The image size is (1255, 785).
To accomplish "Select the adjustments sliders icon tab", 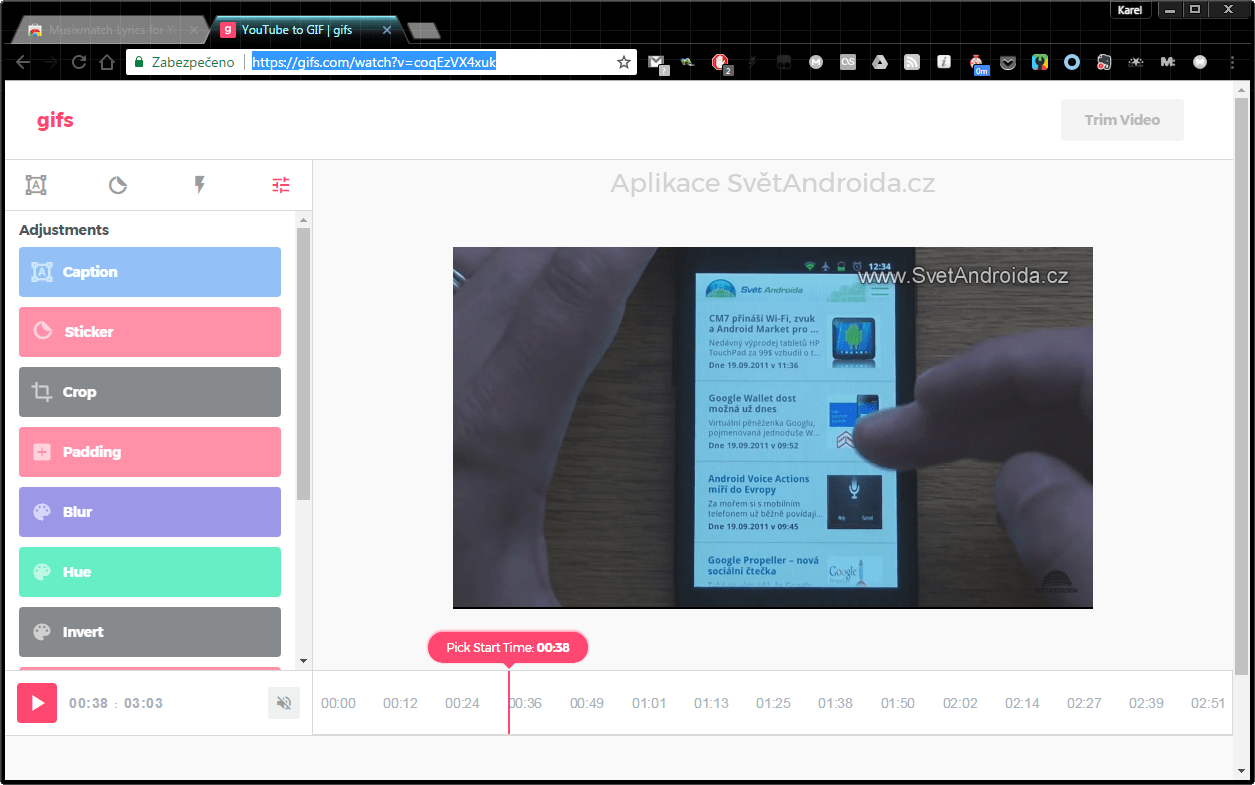I will click(281, 185).
